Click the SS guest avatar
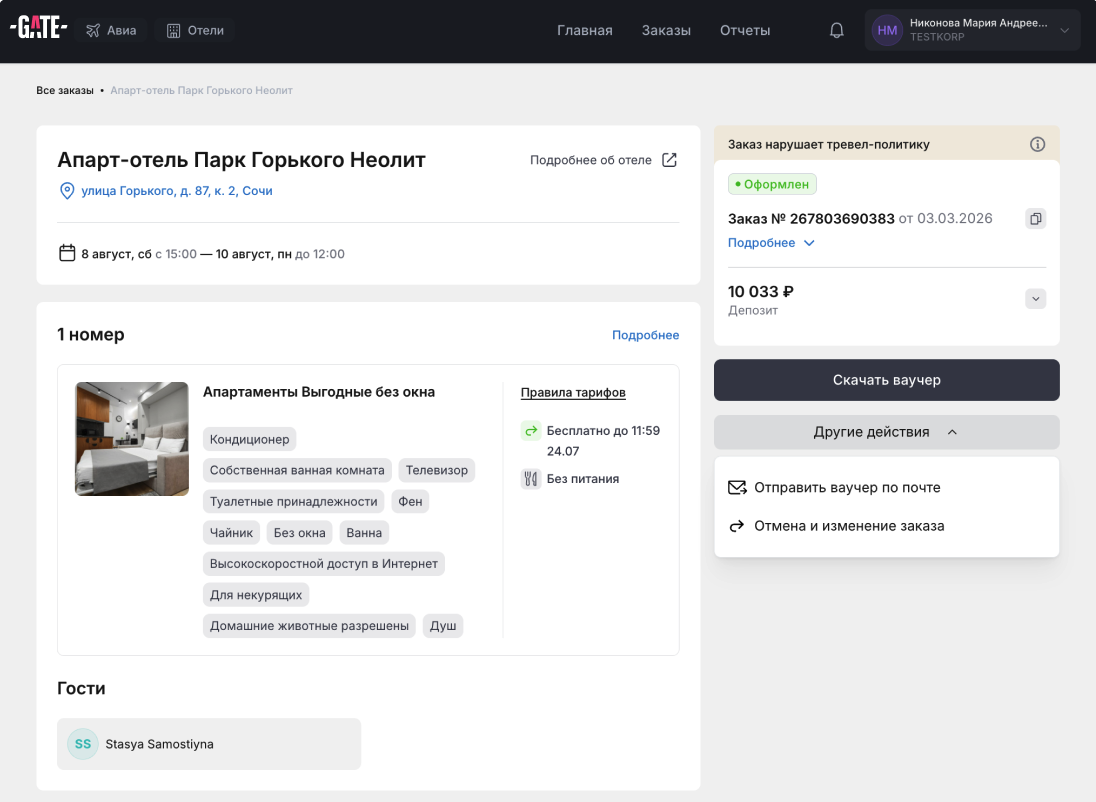The height and width of the screenshot is (802, 1096). tap(83, 744)
